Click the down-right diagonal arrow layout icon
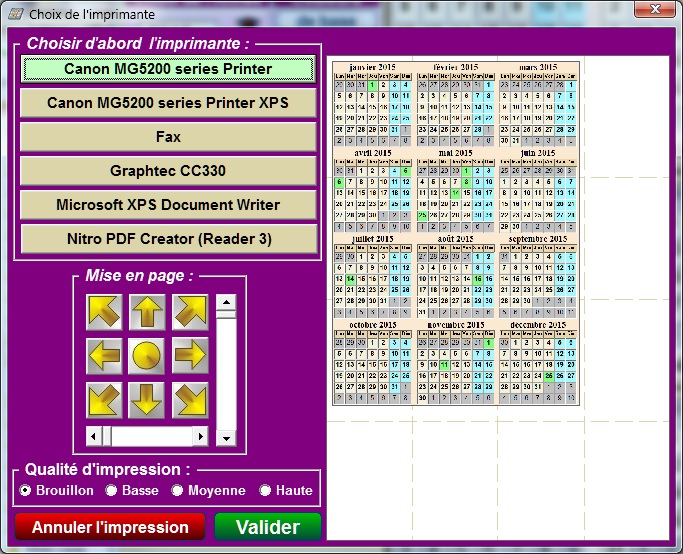683x554 pixels. click(x=190, y=400)
